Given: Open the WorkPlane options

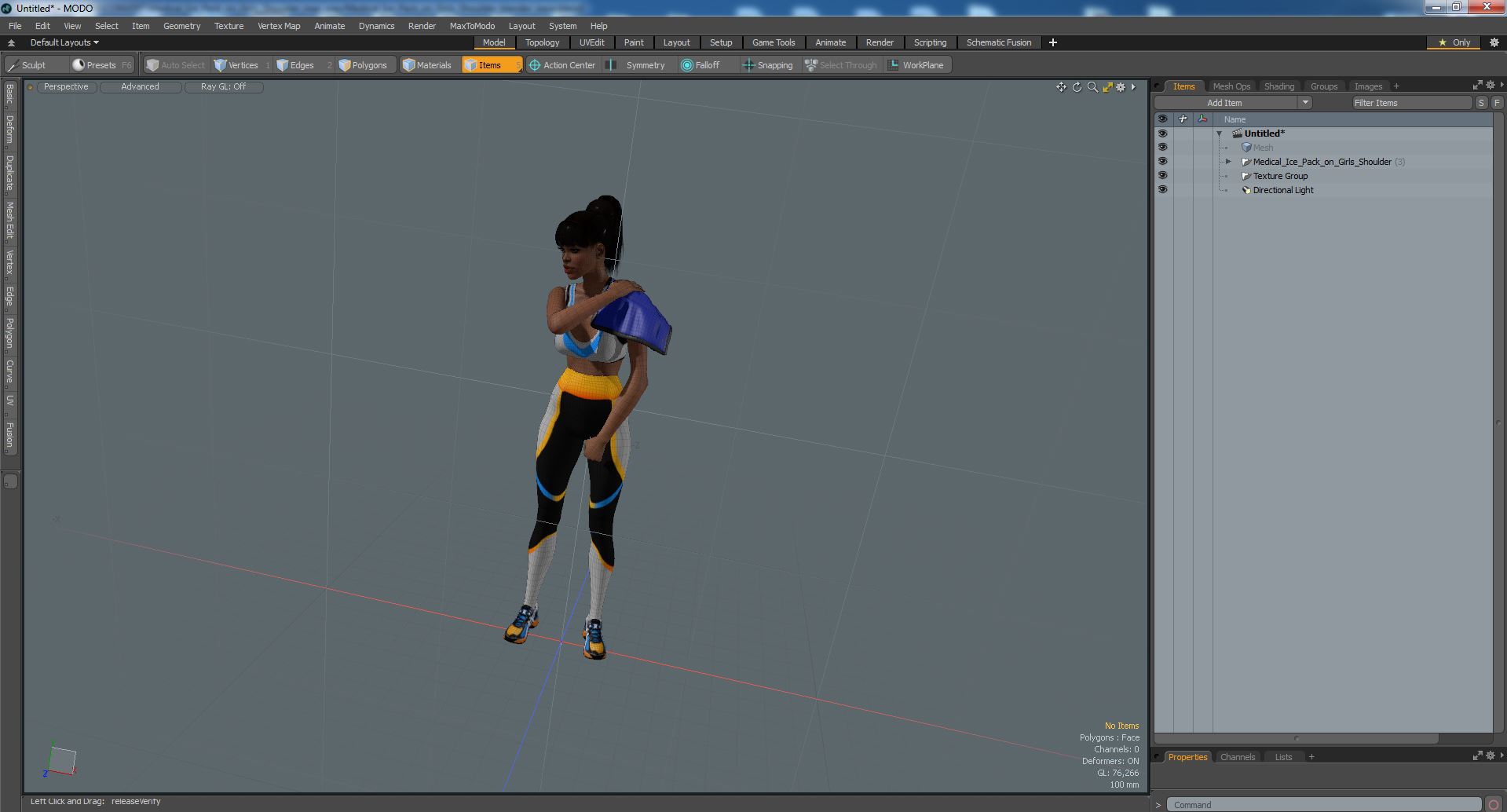Looking at the screenshot, I should [916, 65].
